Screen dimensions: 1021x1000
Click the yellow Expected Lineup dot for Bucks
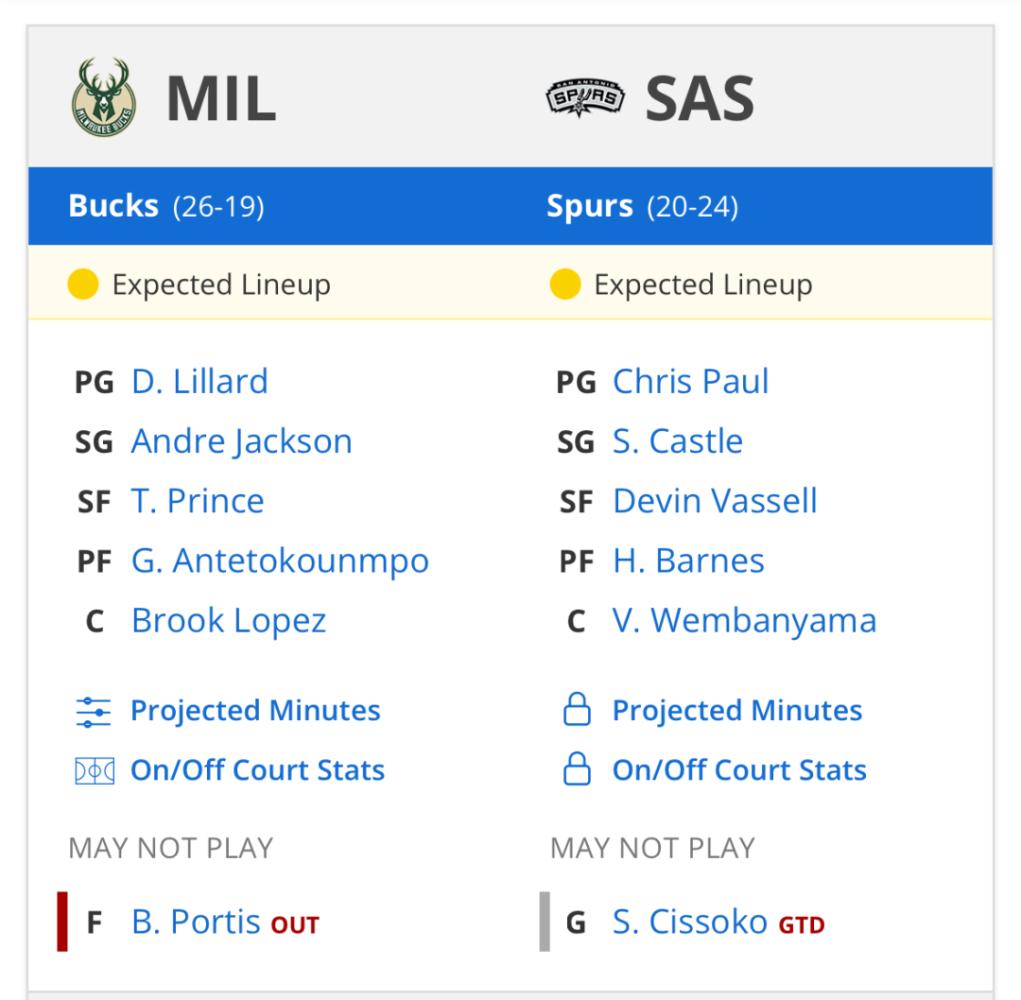click(83, 285)
